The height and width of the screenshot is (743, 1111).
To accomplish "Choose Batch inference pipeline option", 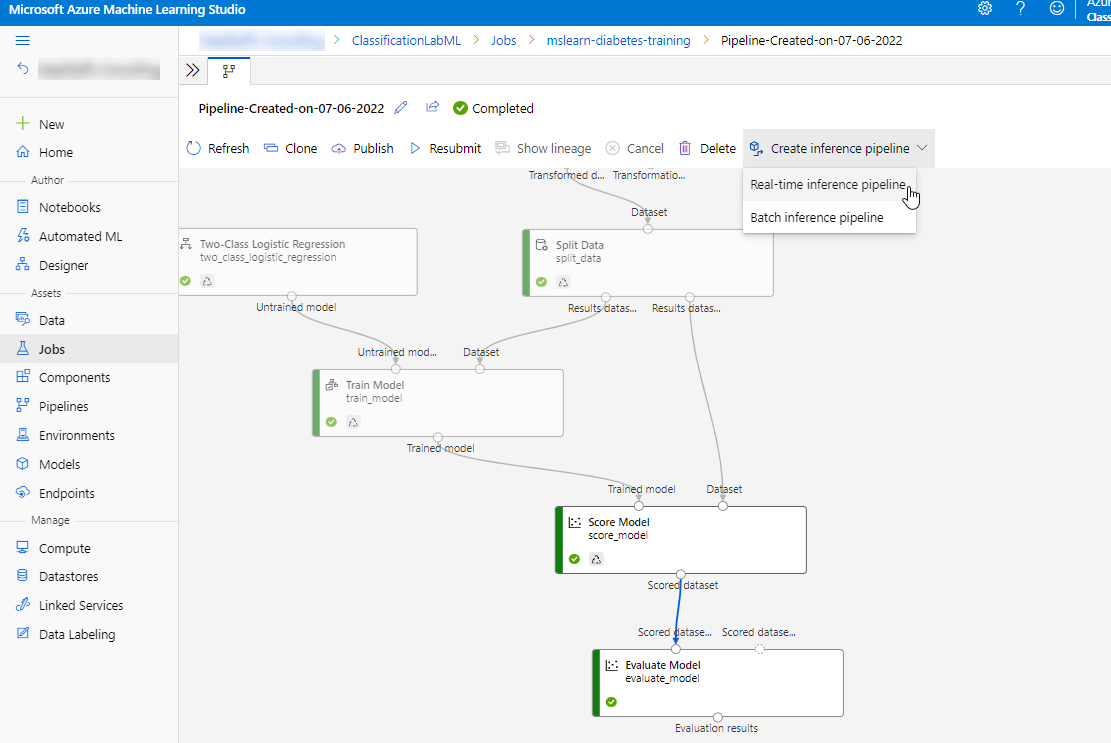I will [x=817, y=218].
